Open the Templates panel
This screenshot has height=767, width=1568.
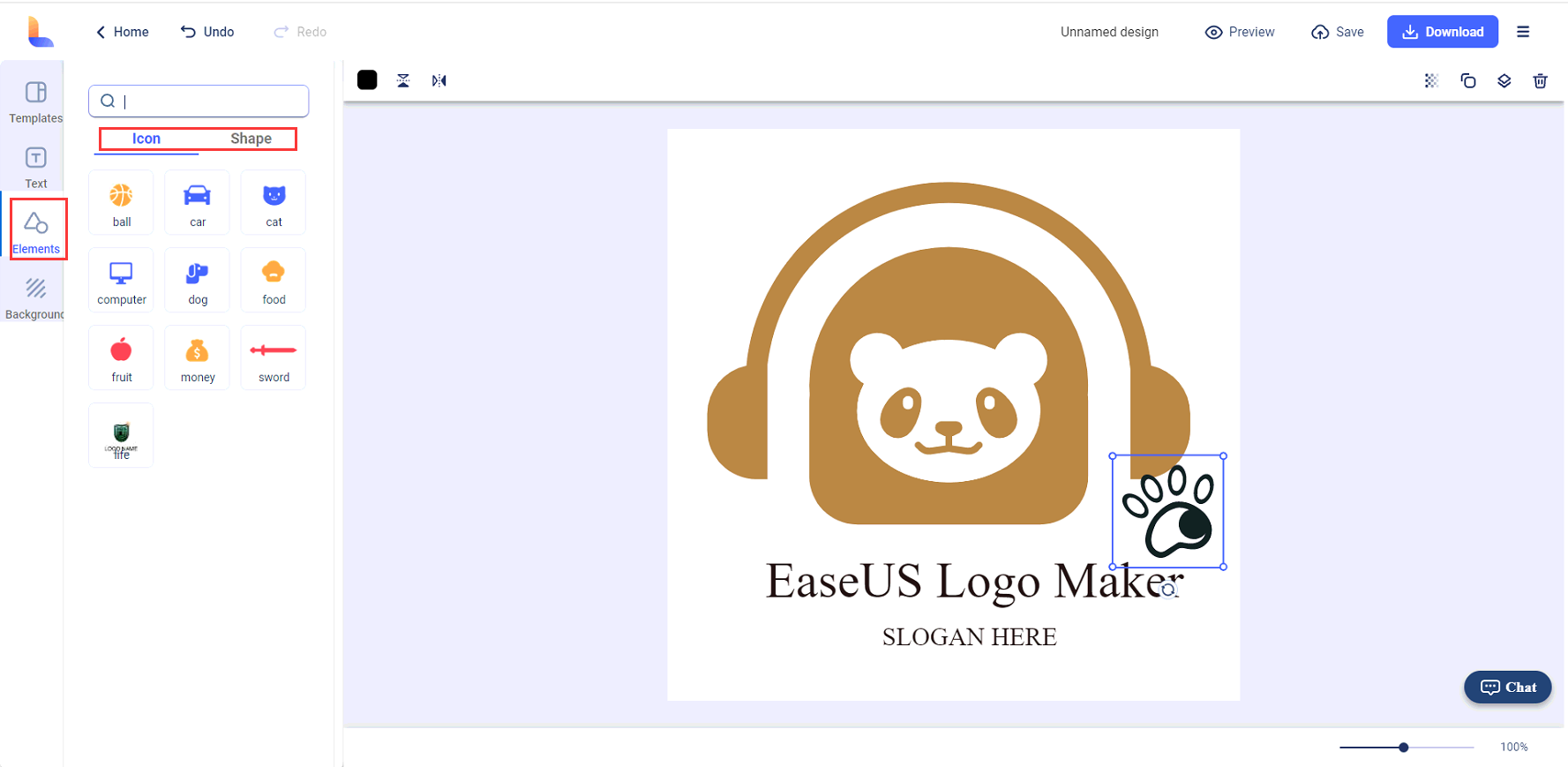(35, 102)
